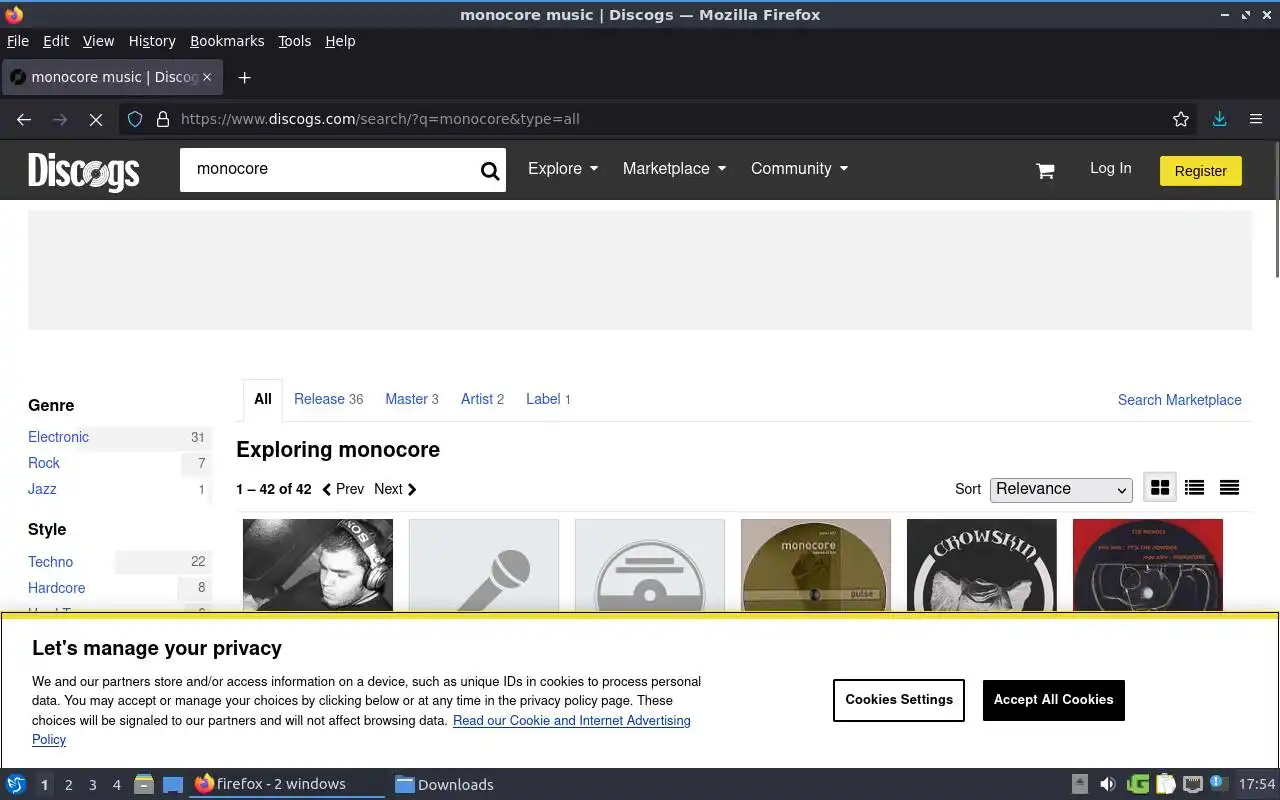Click the site padlock icon

pos(163,119)
